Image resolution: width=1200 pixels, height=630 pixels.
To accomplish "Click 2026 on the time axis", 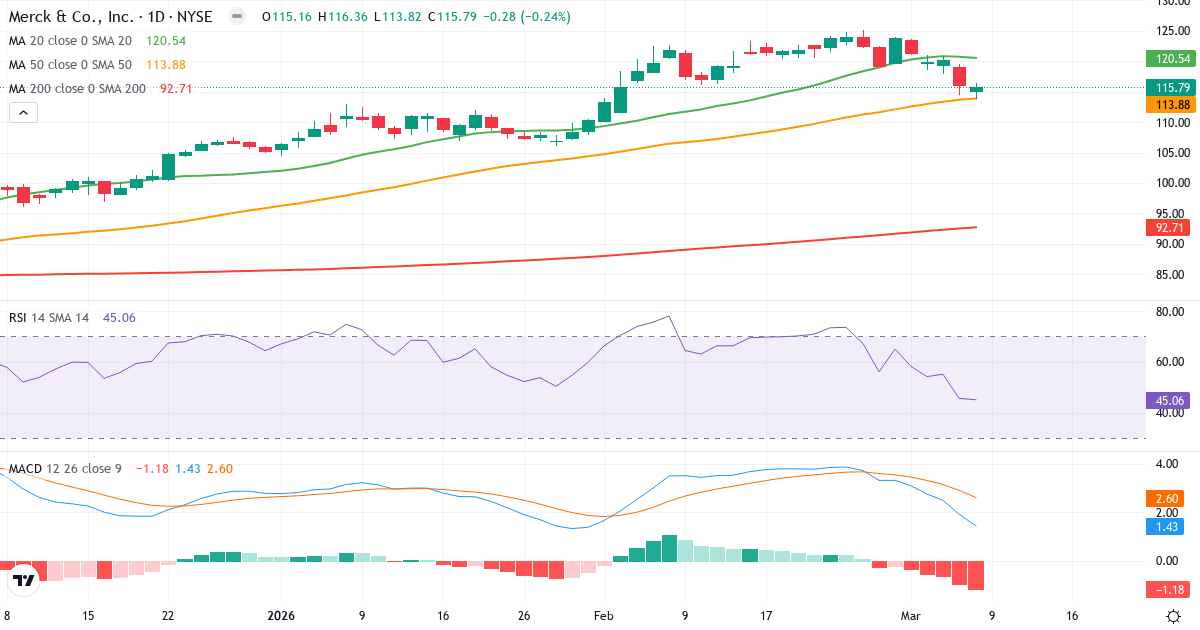I will 280,617.
